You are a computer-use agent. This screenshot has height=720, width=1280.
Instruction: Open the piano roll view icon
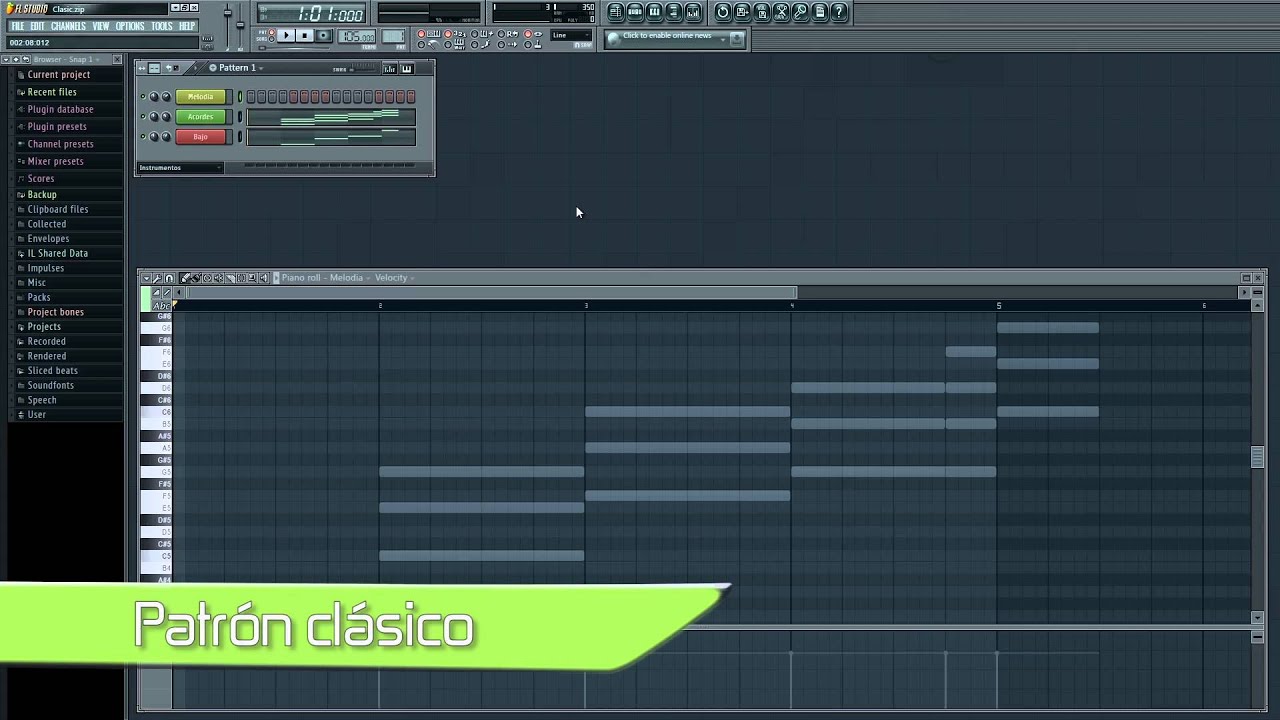click(x=654, y=12)
